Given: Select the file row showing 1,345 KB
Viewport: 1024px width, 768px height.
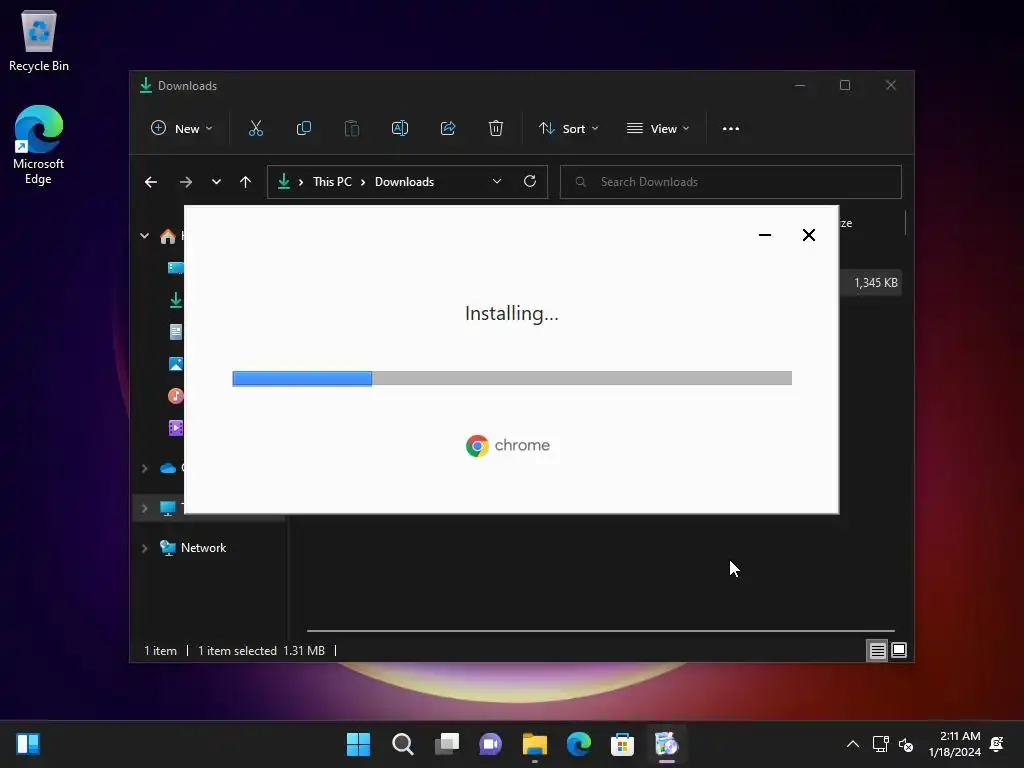Looking at the screenshot, I should [x=871, y=283].
